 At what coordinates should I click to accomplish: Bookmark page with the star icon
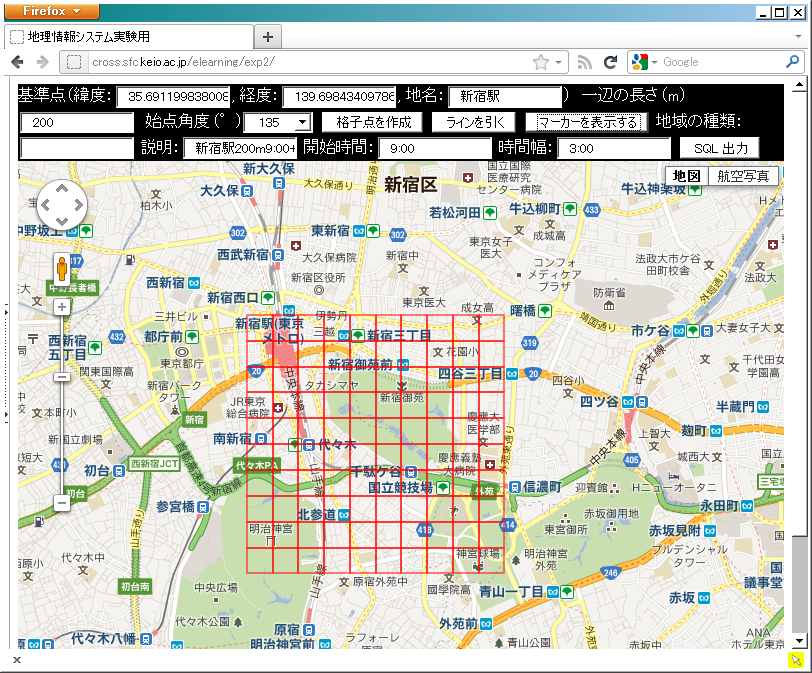click(541, 62)
